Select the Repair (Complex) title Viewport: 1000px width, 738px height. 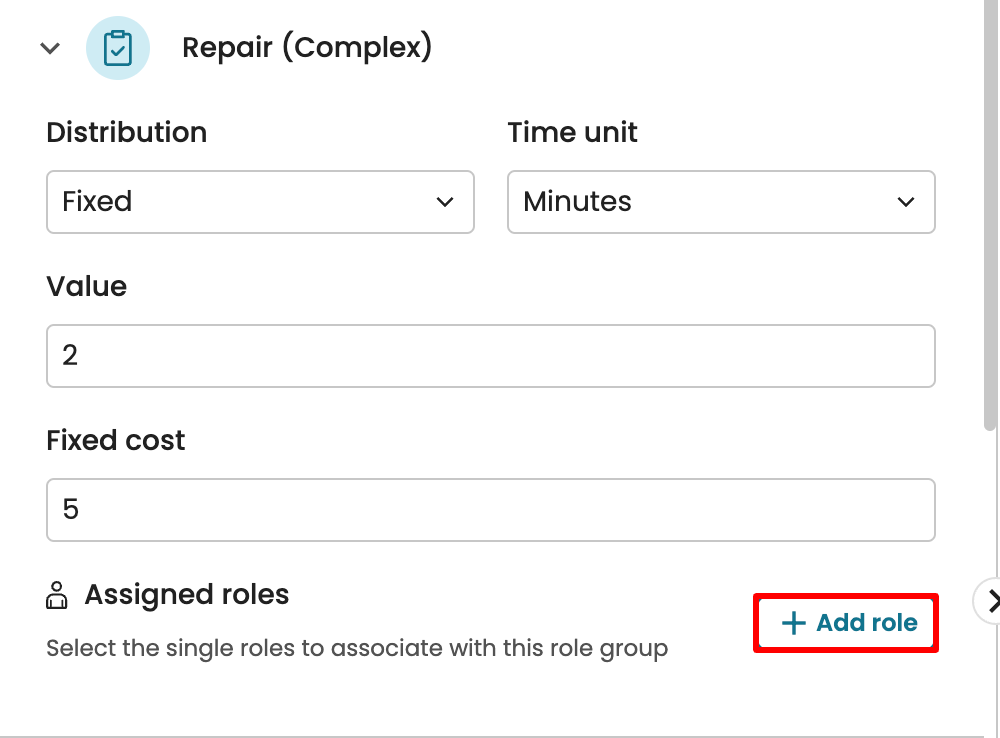pos(306,47)
